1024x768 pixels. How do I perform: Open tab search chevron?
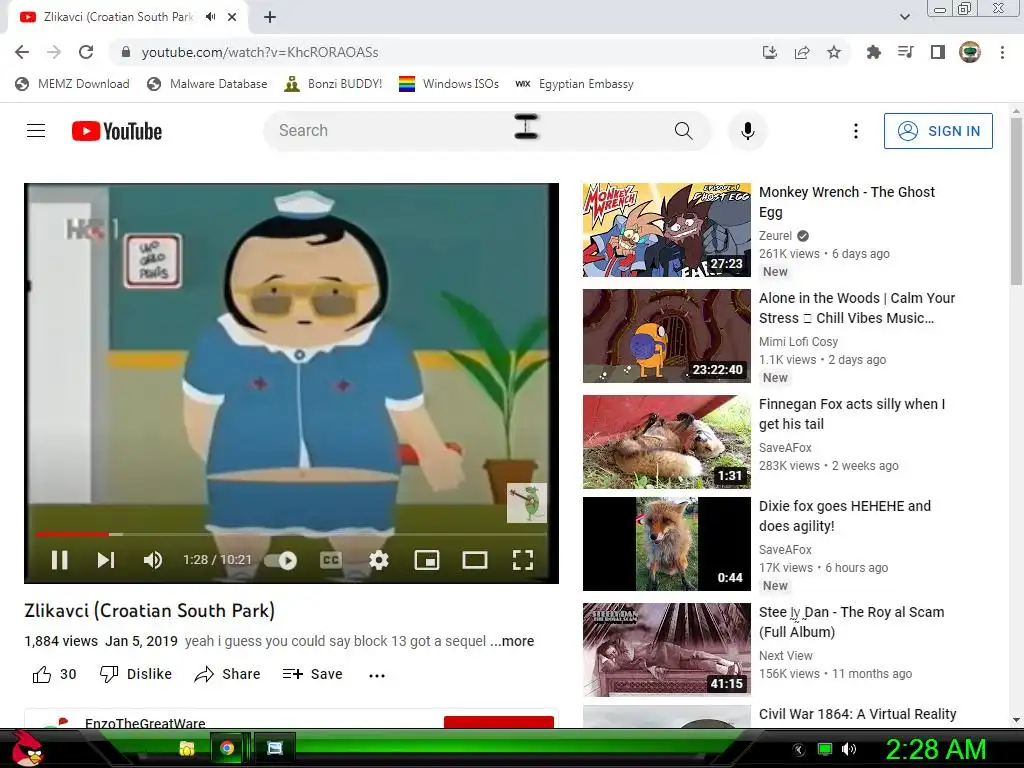tap(904, 17)
